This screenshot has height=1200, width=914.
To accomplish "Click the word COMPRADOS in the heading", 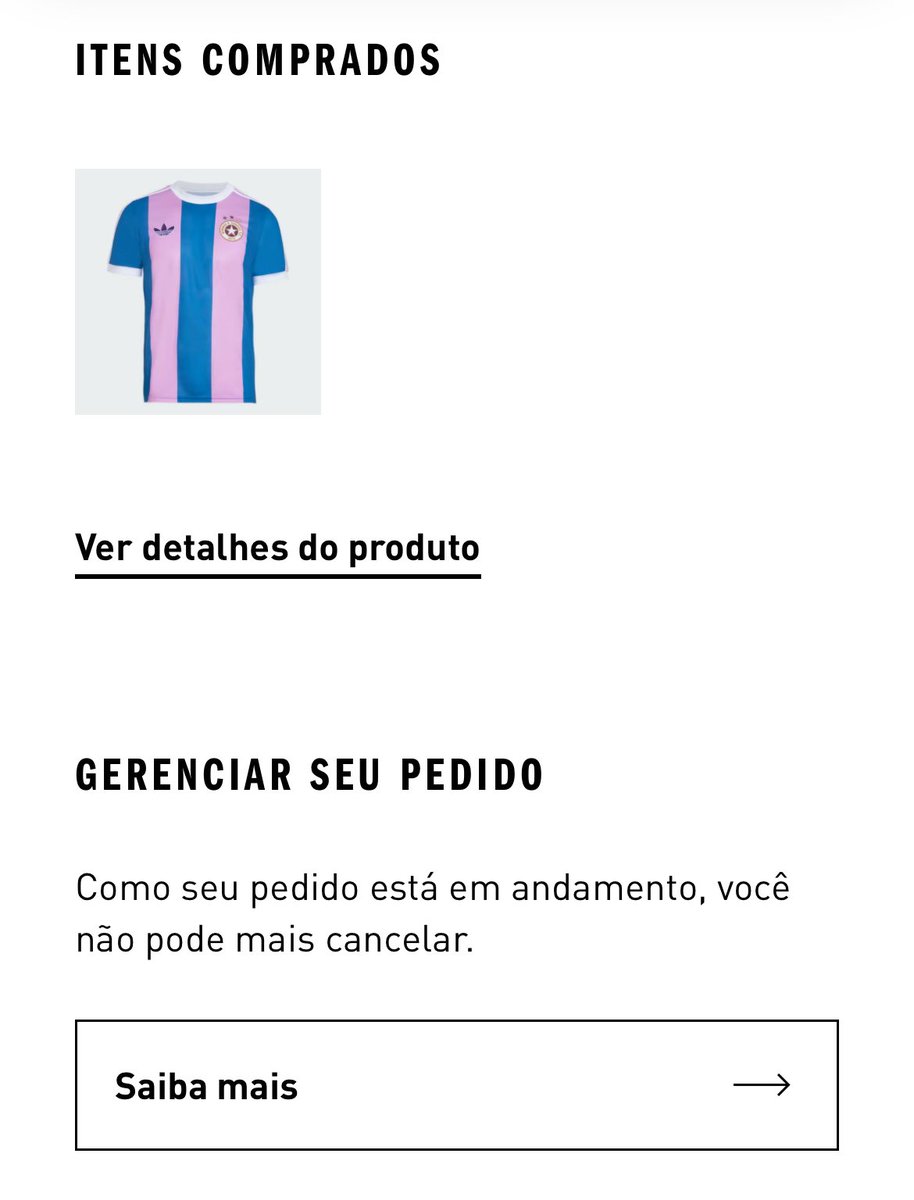I will (322, 61).
